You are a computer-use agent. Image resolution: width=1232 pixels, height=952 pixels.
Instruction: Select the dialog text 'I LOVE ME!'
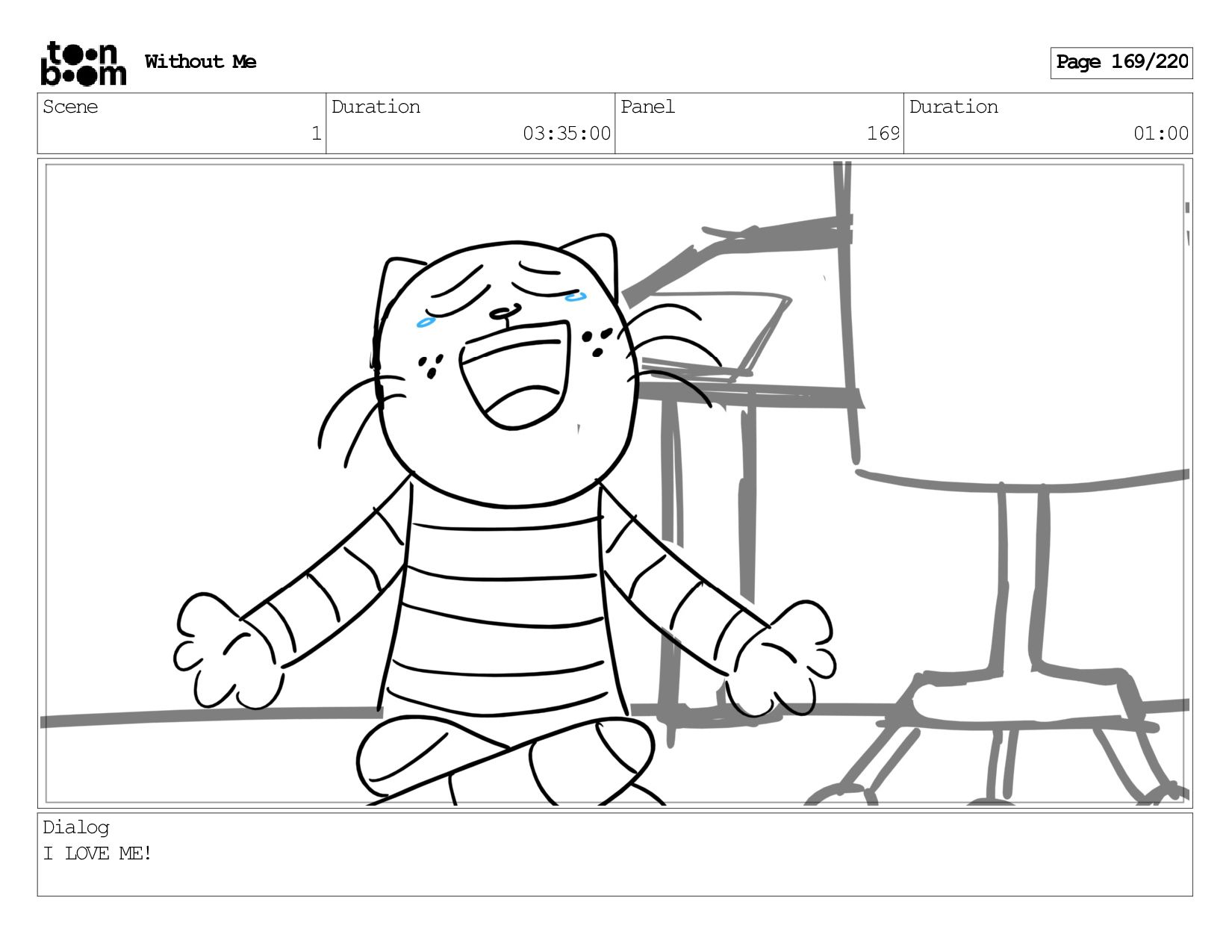(97, 853)
